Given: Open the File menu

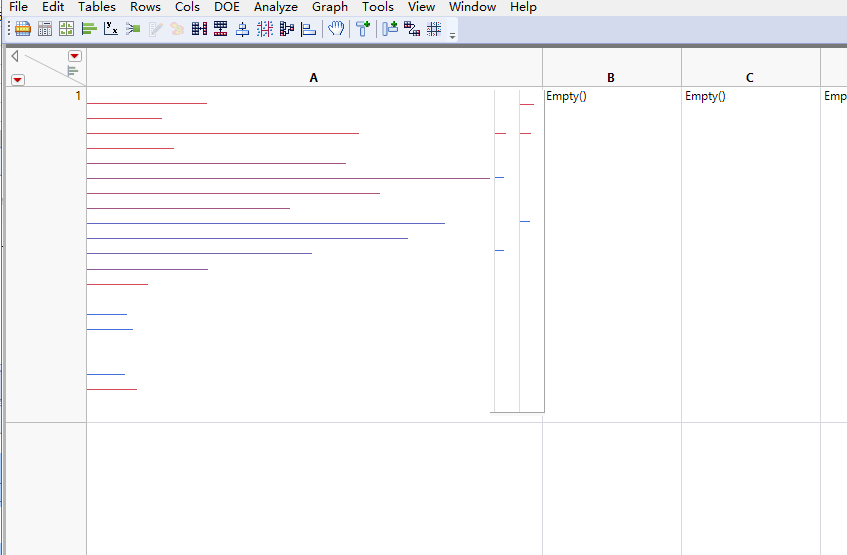Looking at the screenshot, I should 19,7.
